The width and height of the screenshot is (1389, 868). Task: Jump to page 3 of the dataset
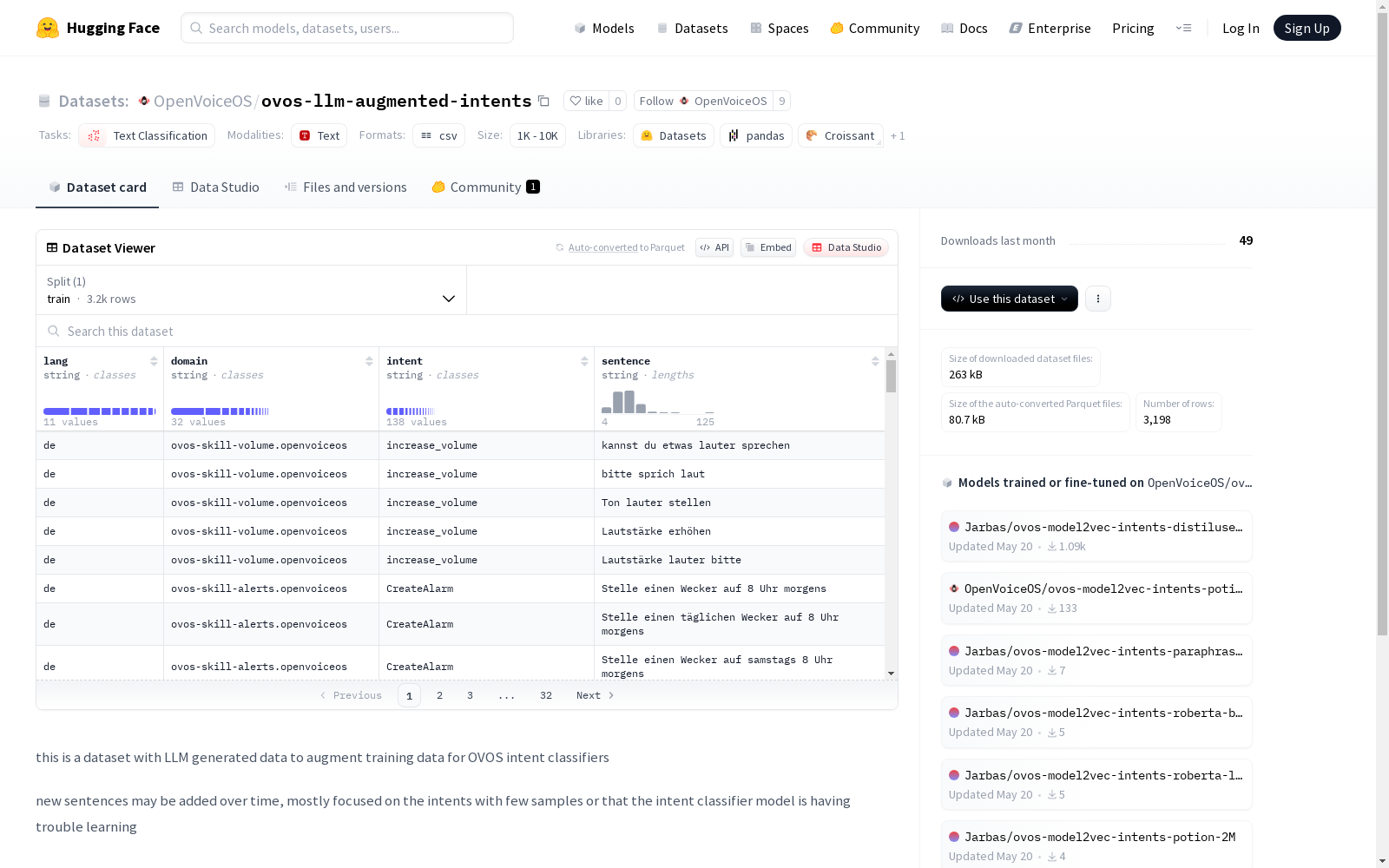tap(471, 695)
